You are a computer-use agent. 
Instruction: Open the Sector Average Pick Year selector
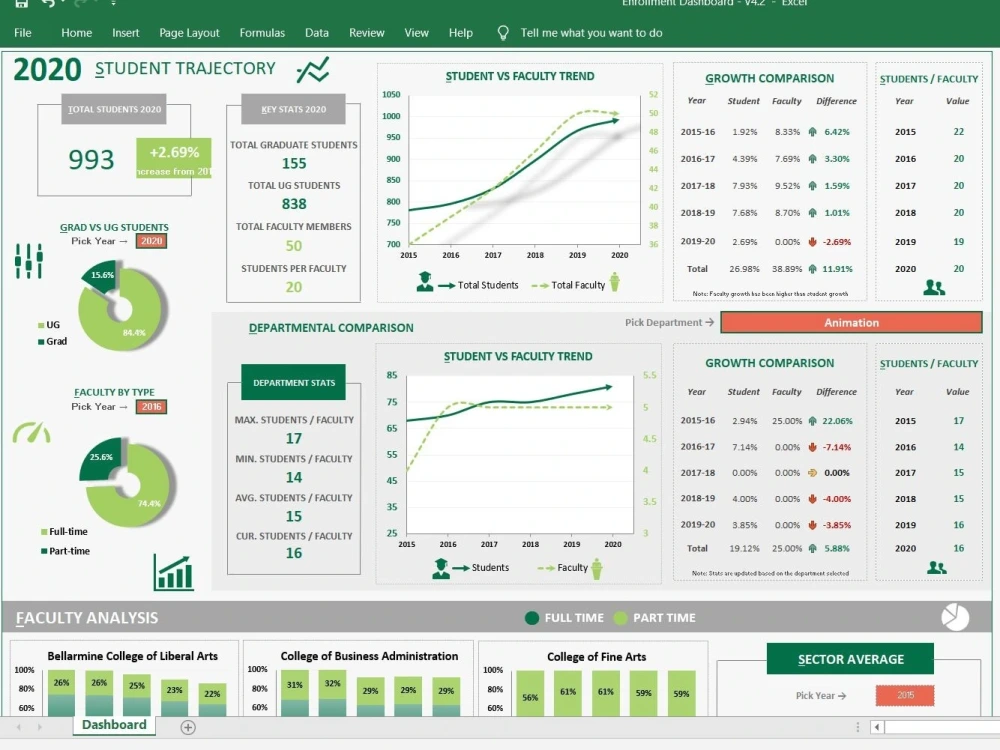(904, 695)
